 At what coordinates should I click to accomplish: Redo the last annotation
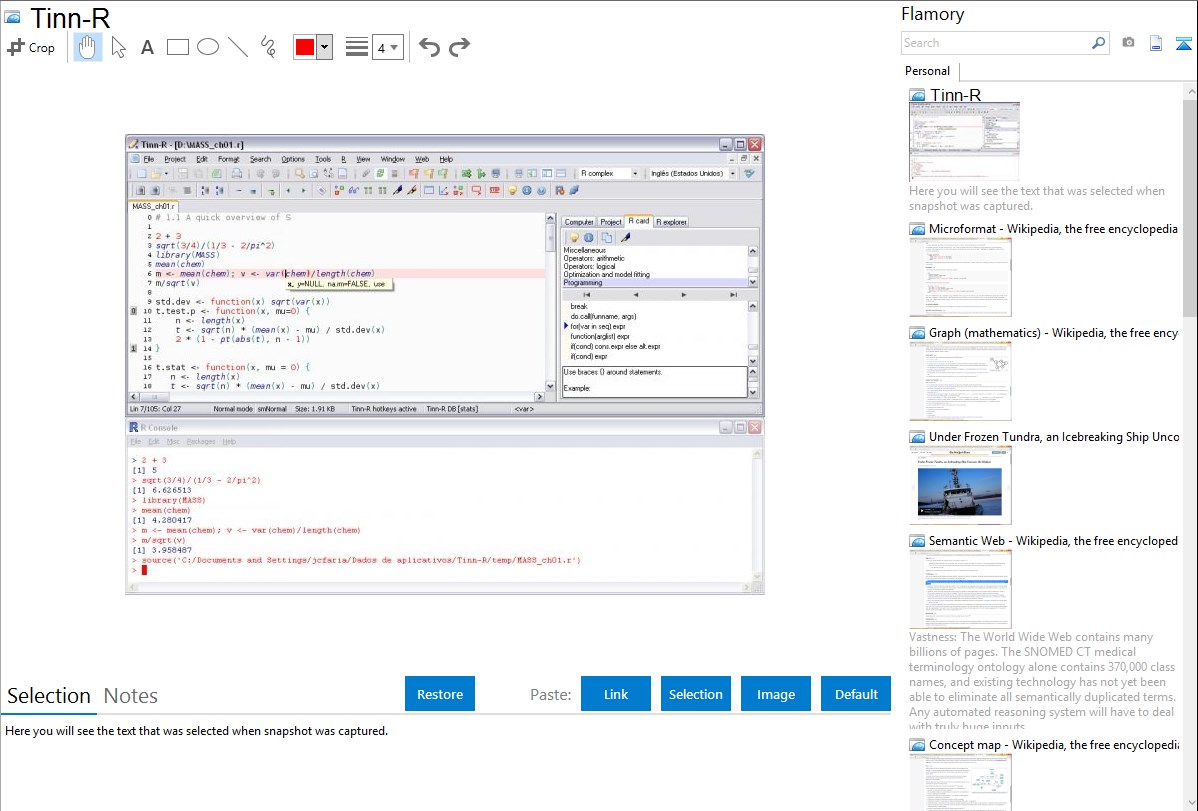[x=459, y=47]
